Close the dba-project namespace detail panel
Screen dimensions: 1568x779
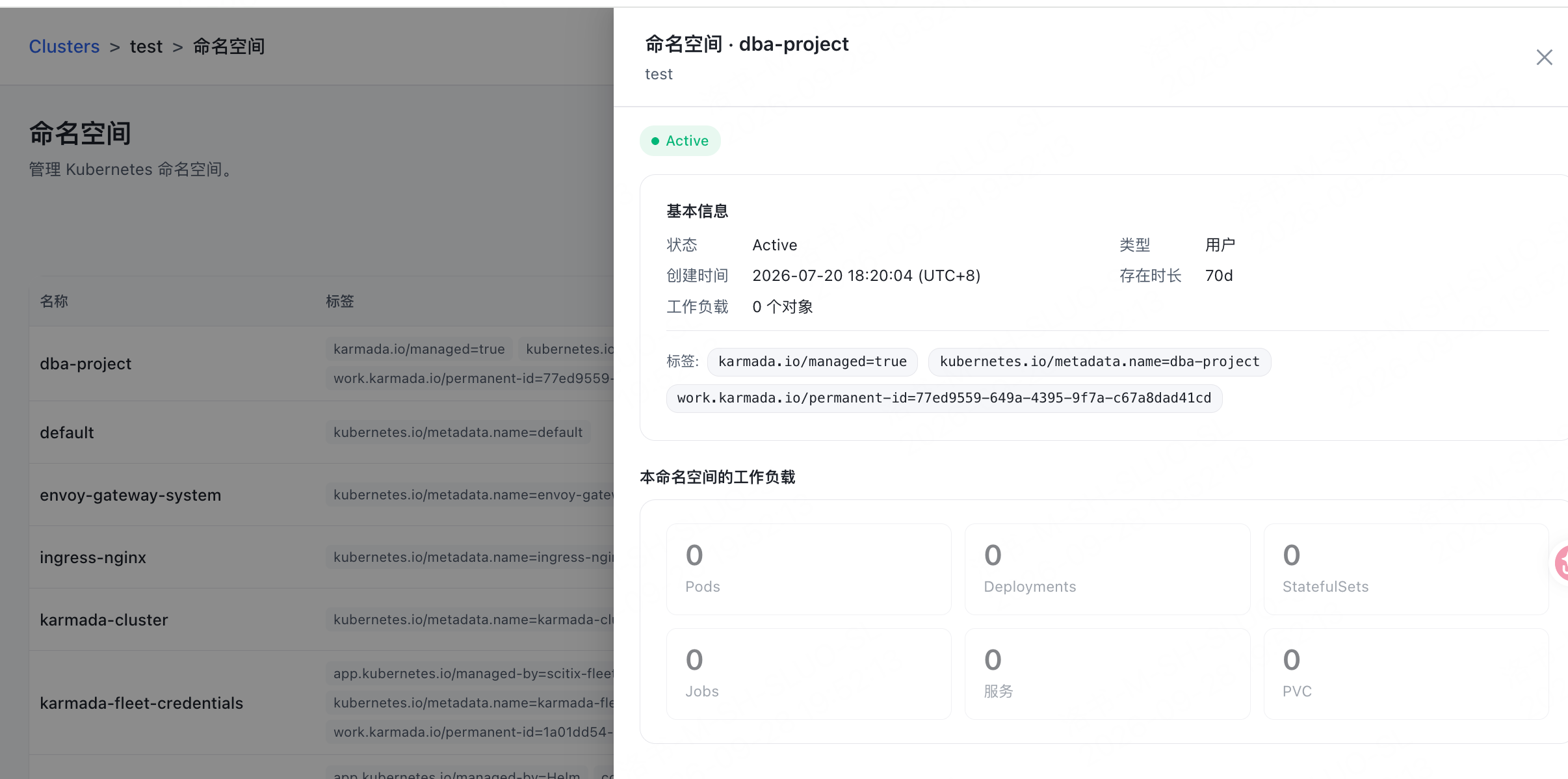(1544, 57)
